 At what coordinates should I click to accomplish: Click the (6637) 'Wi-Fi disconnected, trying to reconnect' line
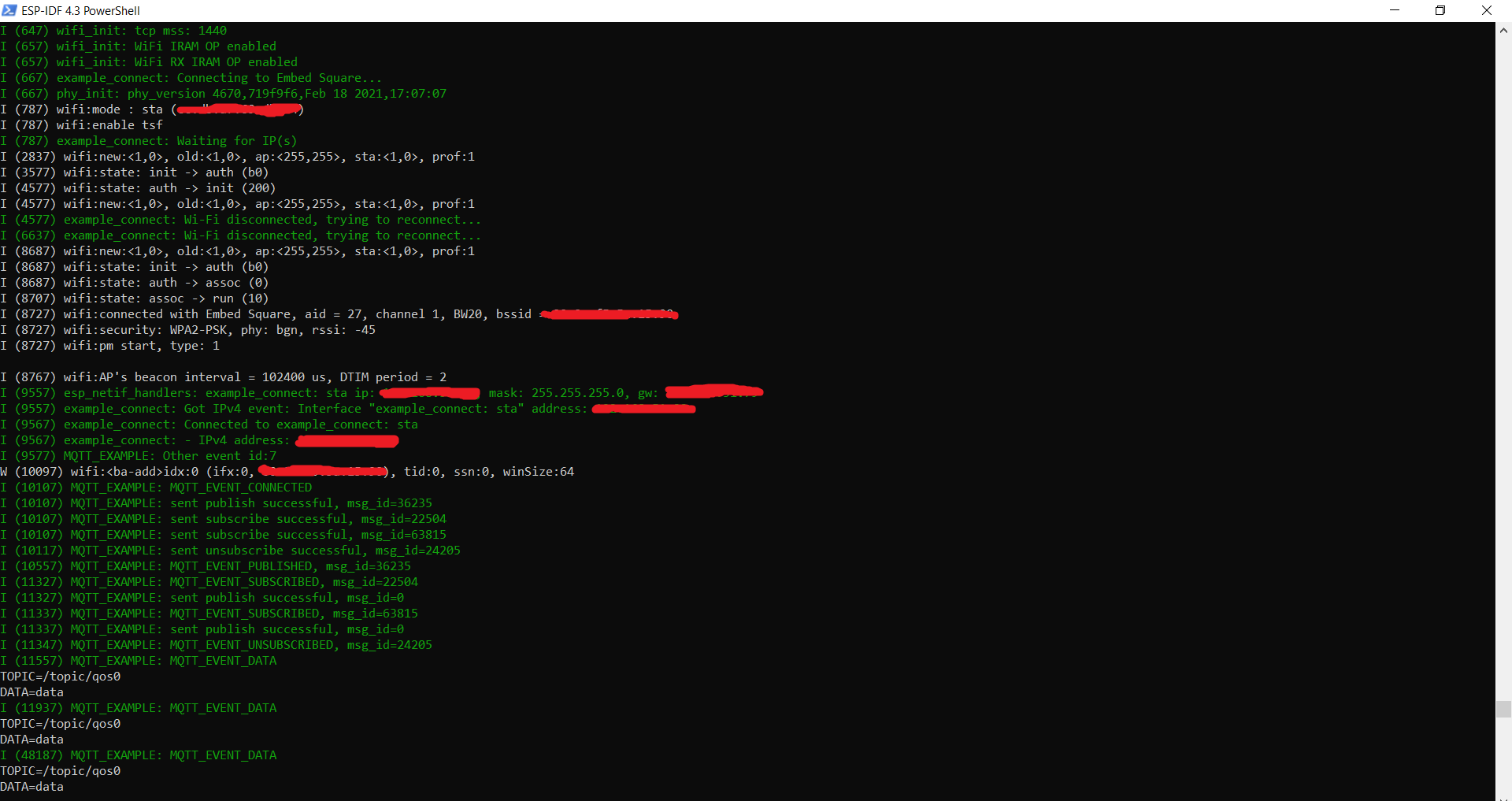click(240, 235)
